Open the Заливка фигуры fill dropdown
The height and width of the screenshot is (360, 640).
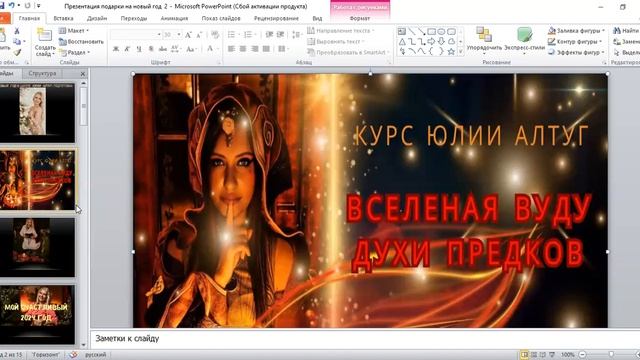tap(576, 31)
